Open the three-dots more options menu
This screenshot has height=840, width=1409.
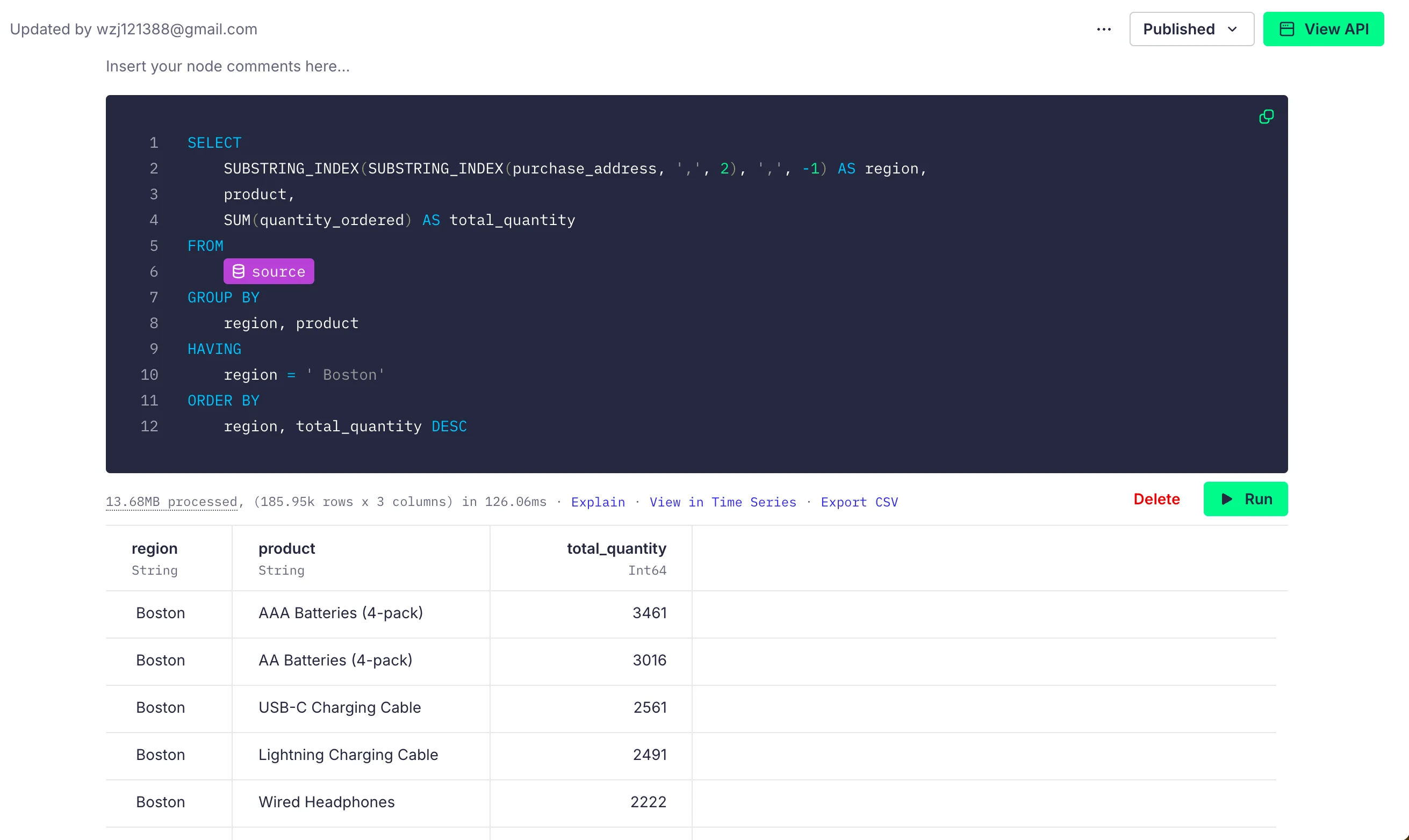[1103, 30]
